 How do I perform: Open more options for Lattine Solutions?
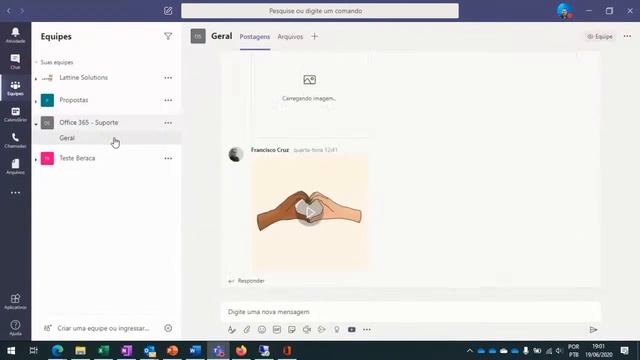pyautogui.click(x=168, y=78)
